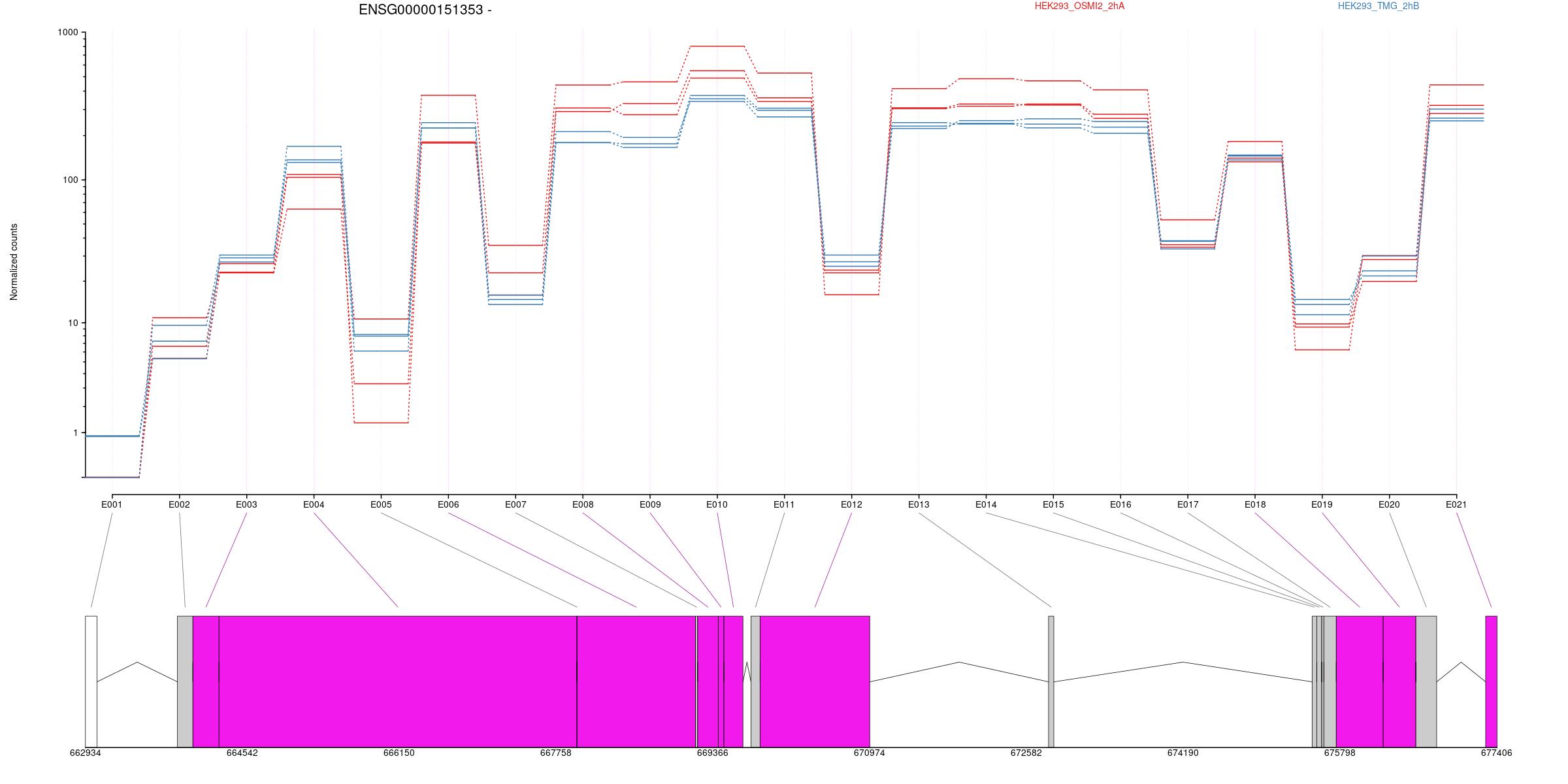Select exon label E004

pyautogui.click(x=314, y=504)
